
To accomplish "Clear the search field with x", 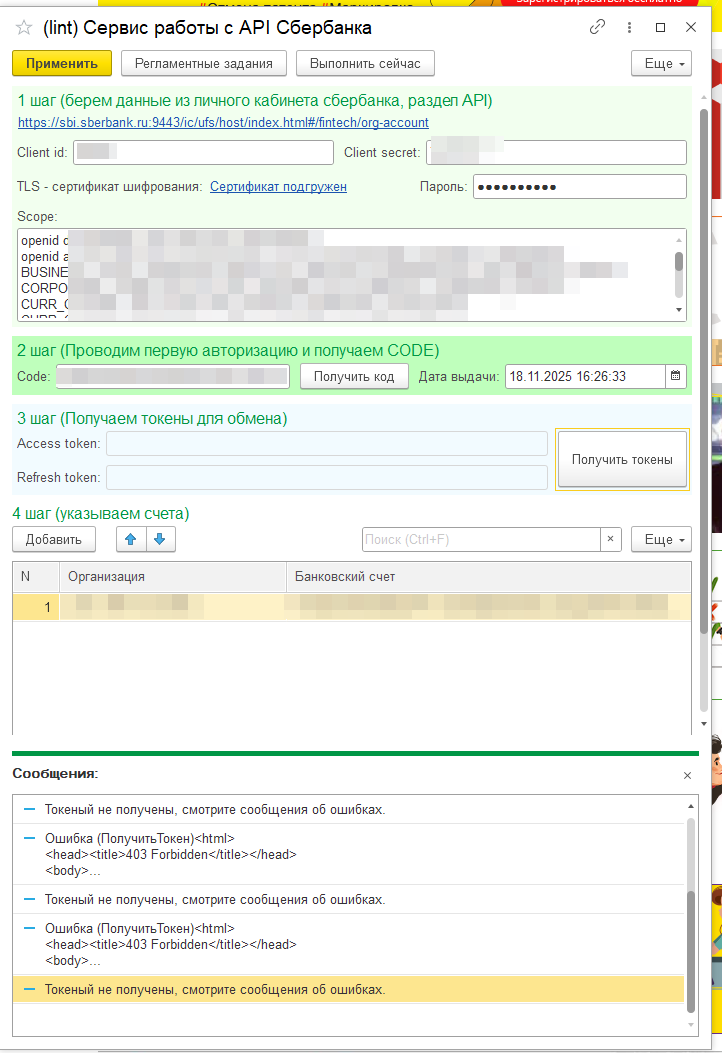I will (611, 539).
